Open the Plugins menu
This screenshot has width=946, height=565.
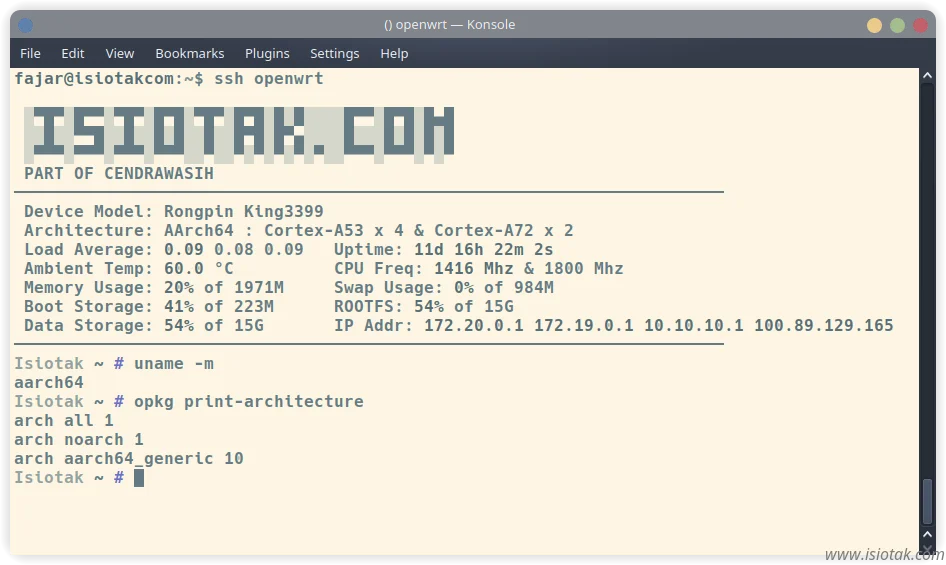(x=267, y=53)
